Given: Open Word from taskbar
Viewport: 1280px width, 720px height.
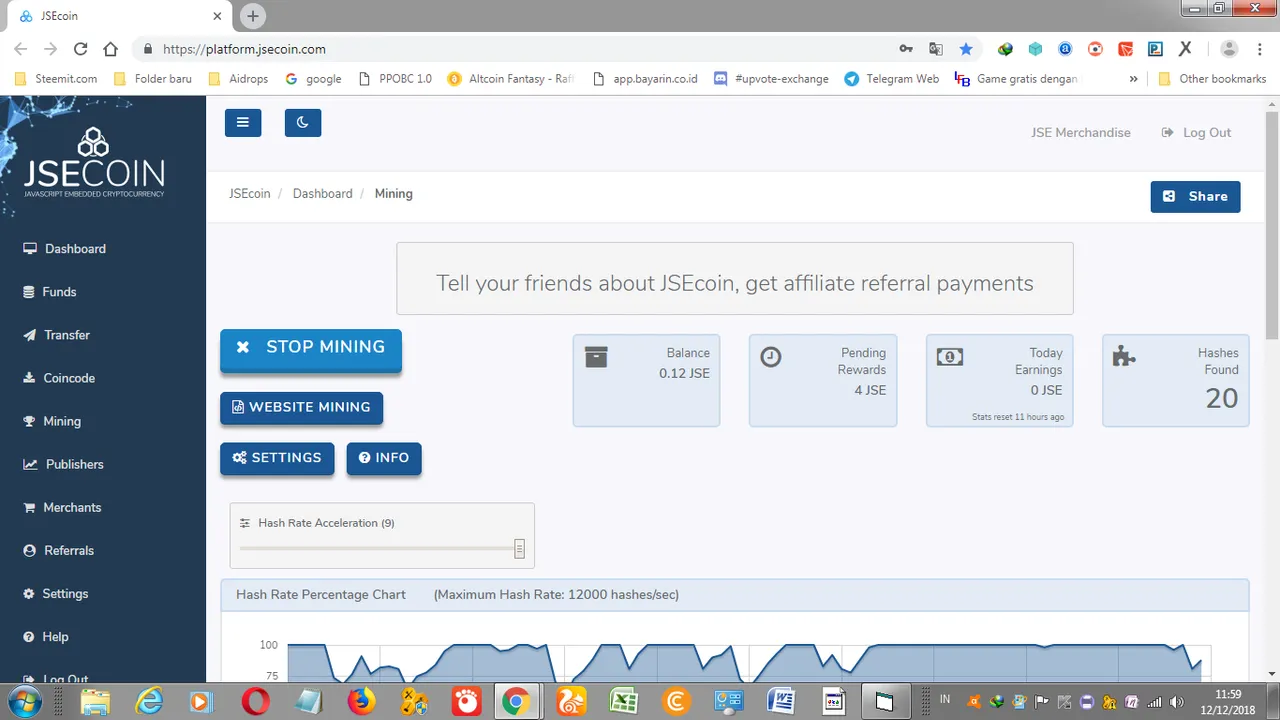Looking at the screenshot, I should (781, 701).
